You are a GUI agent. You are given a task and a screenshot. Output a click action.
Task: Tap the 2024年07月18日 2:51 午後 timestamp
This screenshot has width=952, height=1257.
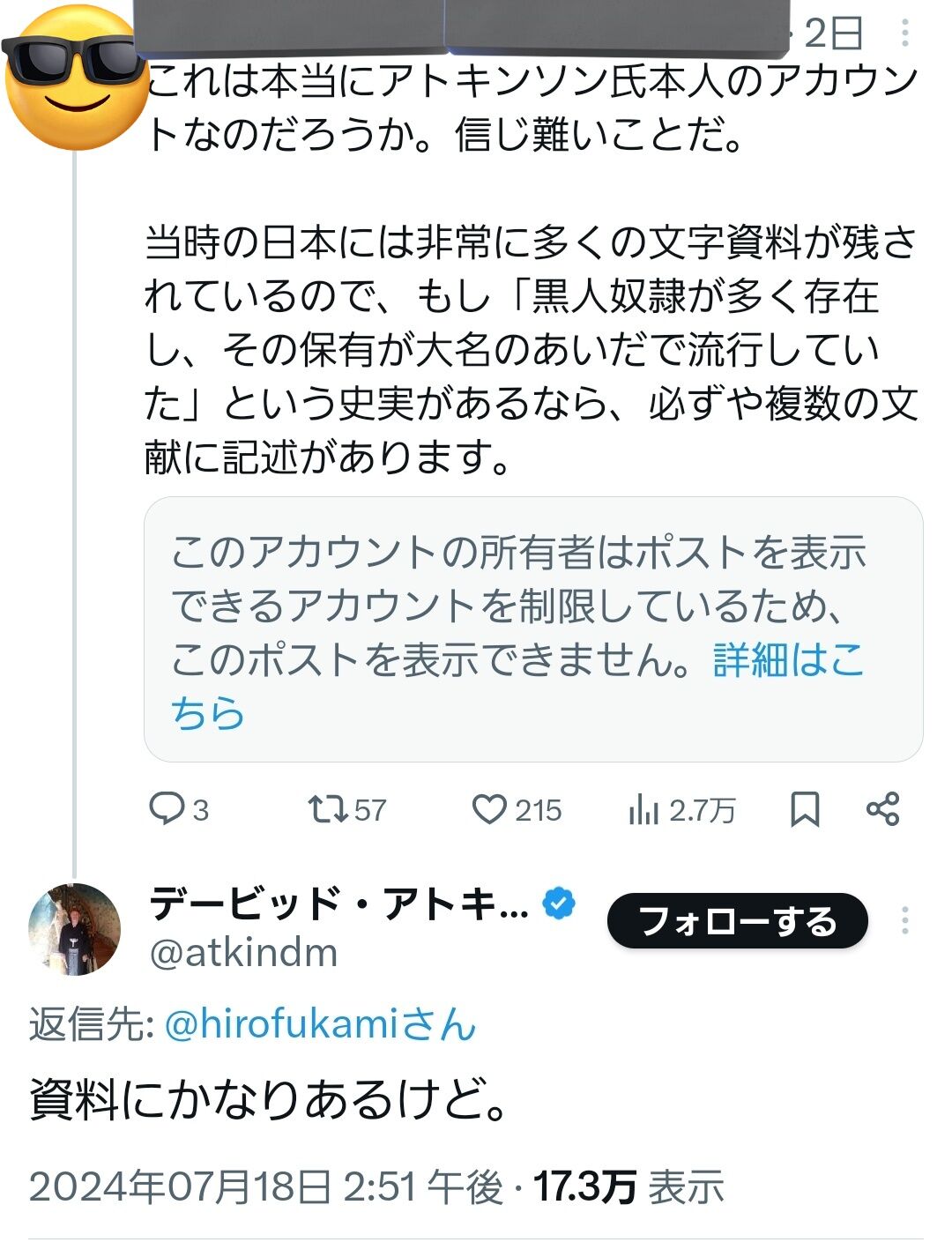[x=266, y=1187]
